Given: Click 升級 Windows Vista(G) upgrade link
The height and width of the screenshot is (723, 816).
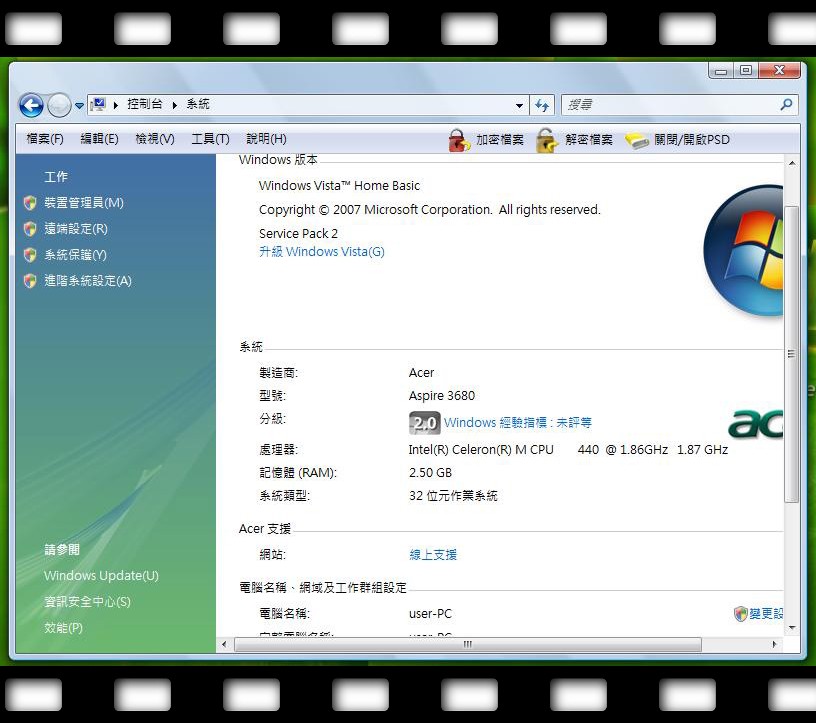Looking at the screenshot, I should click(x=322, y=252).
